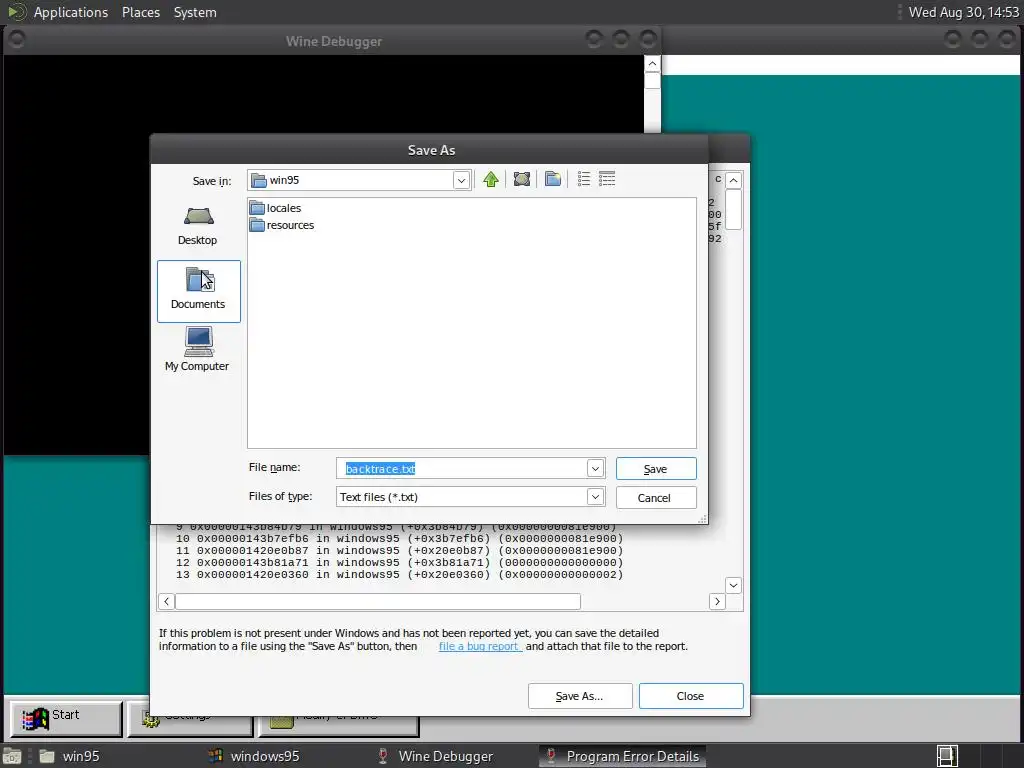
Task: Open the File name dropdown arrow
Action: coord(595,468)
